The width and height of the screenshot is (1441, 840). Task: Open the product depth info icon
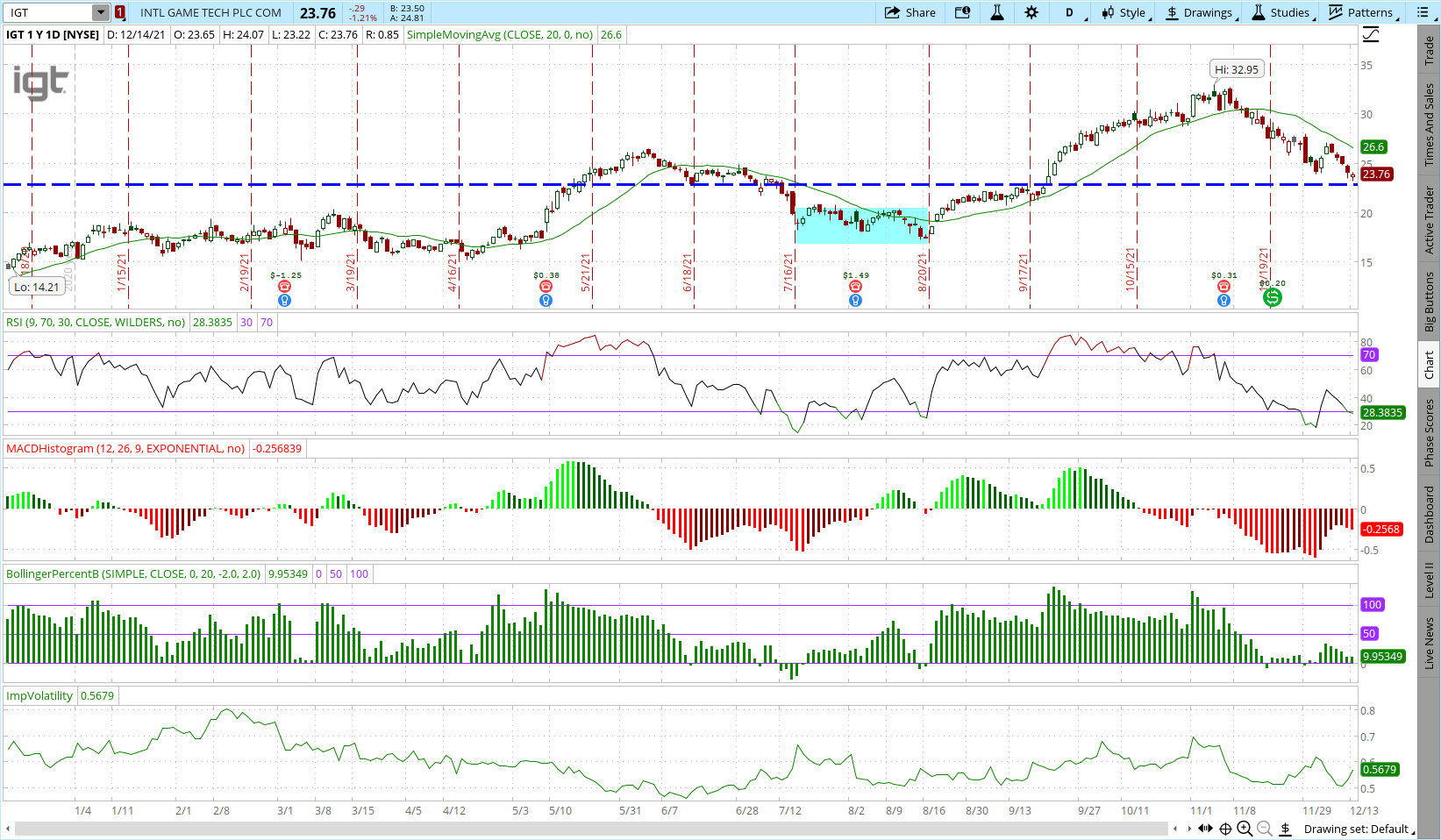point(962,12)
